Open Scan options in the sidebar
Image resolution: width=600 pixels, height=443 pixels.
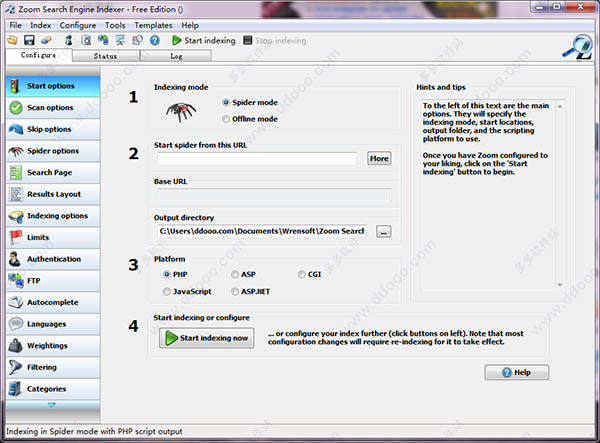click(53, 107)
